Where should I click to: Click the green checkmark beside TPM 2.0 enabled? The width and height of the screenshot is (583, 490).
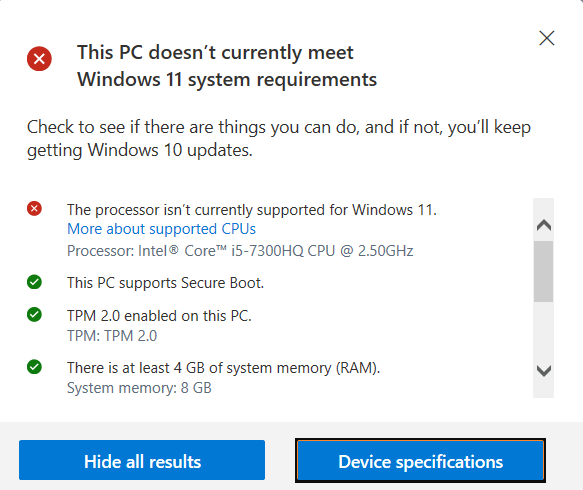tap(34, 315)
